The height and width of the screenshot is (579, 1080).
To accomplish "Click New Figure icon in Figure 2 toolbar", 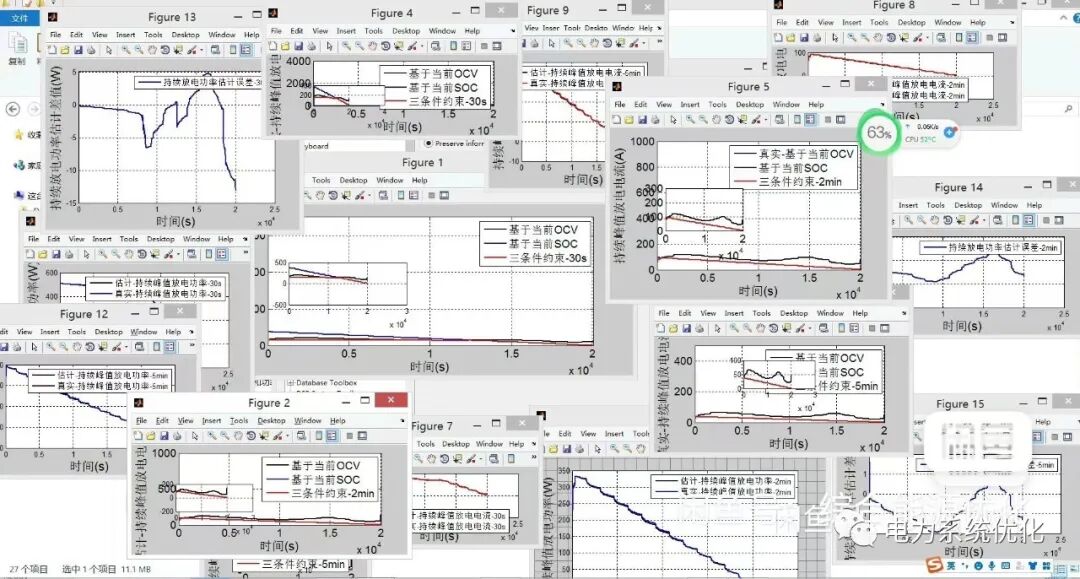I will [x=138, y=436].
